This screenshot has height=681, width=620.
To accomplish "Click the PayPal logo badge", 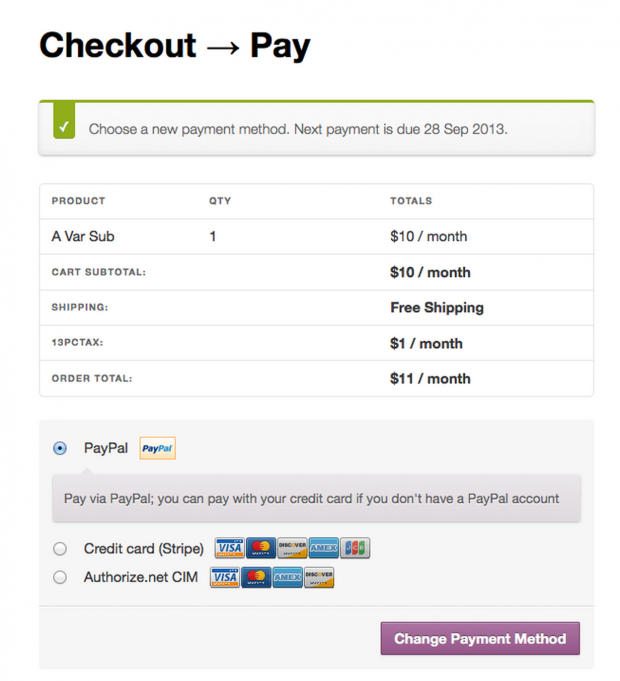I will [158, 448].
